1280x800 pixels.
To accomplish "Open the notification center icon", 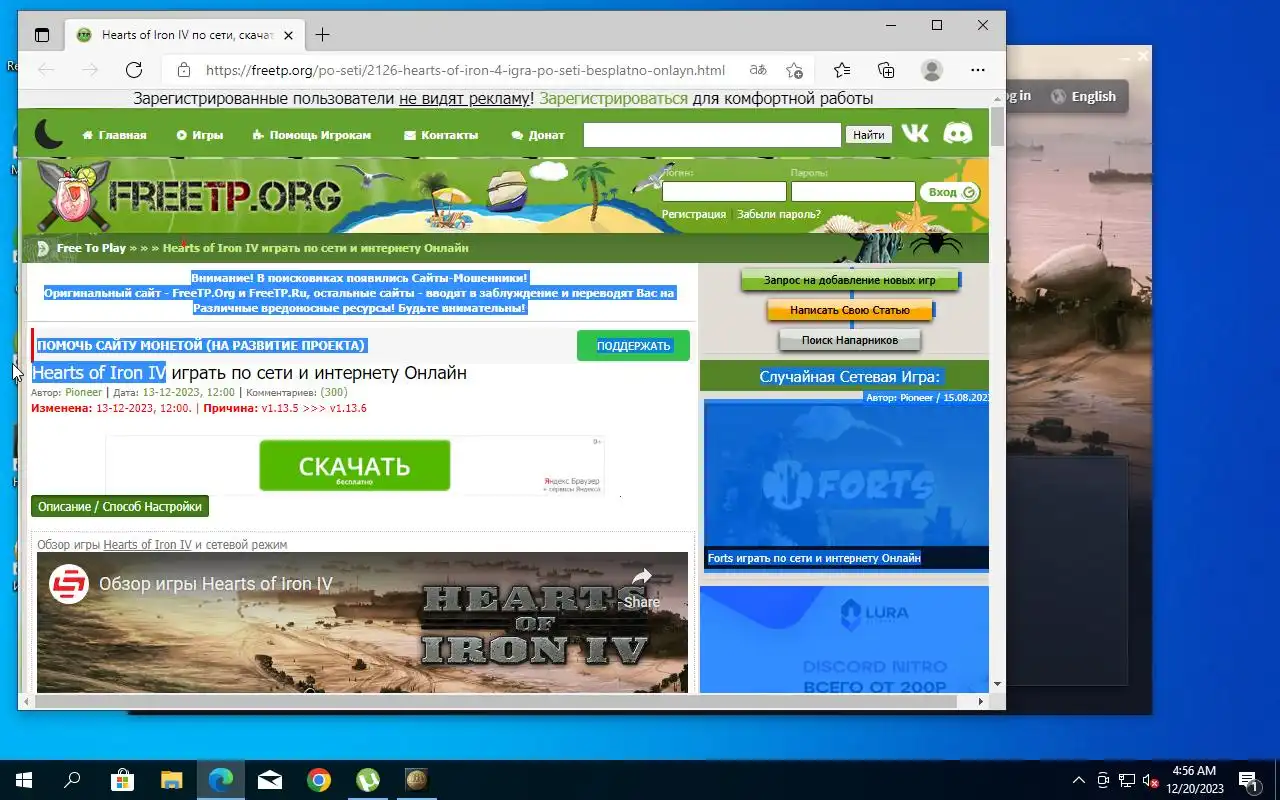I will [1248, 780].
